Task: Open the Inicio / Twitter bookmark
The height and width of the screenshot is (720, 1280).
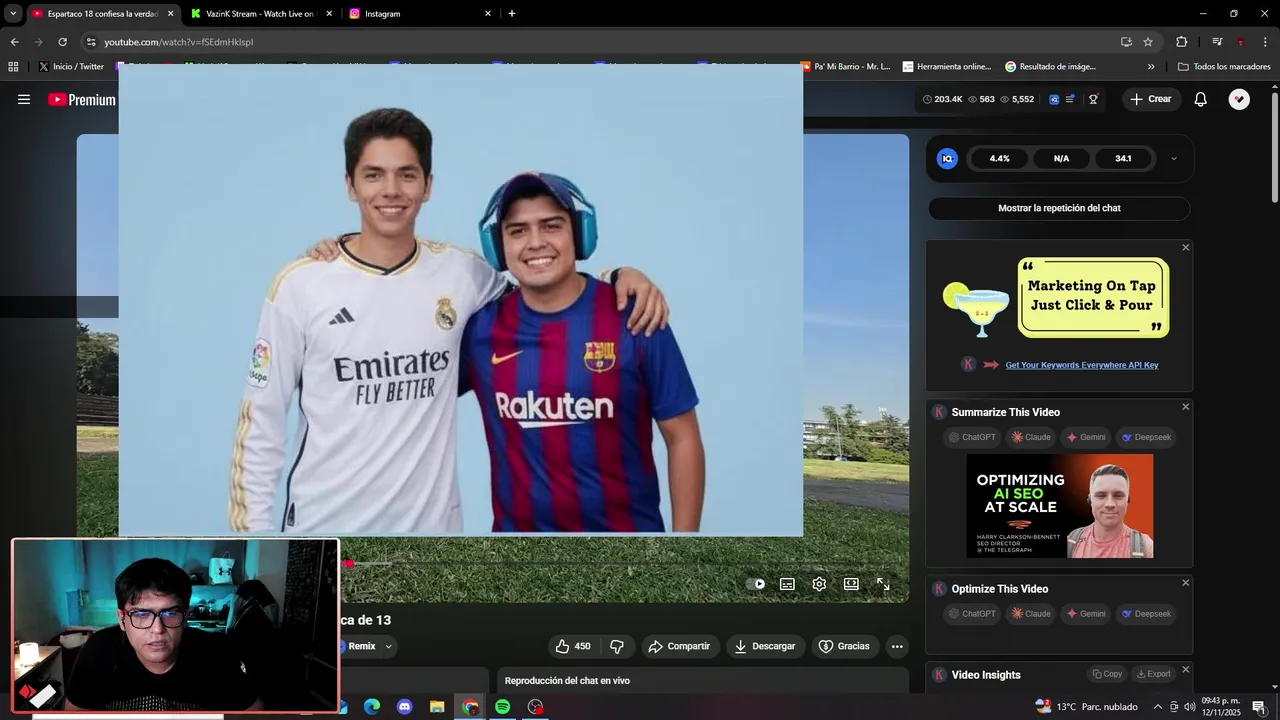Action: [x=71, y=67]
